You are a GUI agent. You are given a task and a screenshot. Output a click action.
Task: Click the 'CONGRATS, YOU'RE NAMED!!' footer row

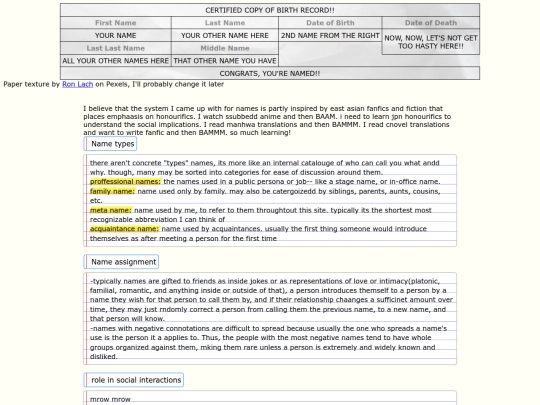point(270,73)
